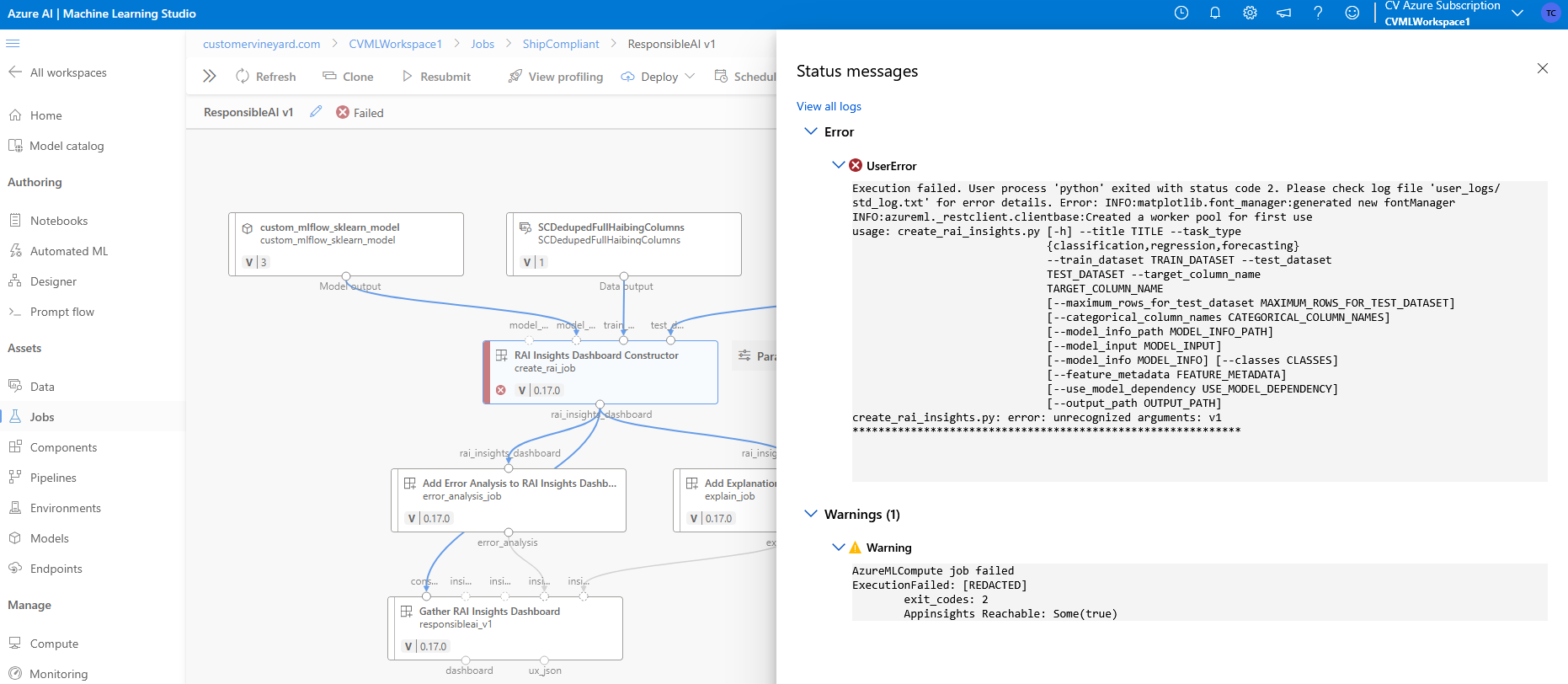The image size is (1568, 684).
Task: Go back to All workspaces
Action: [57, 72]
